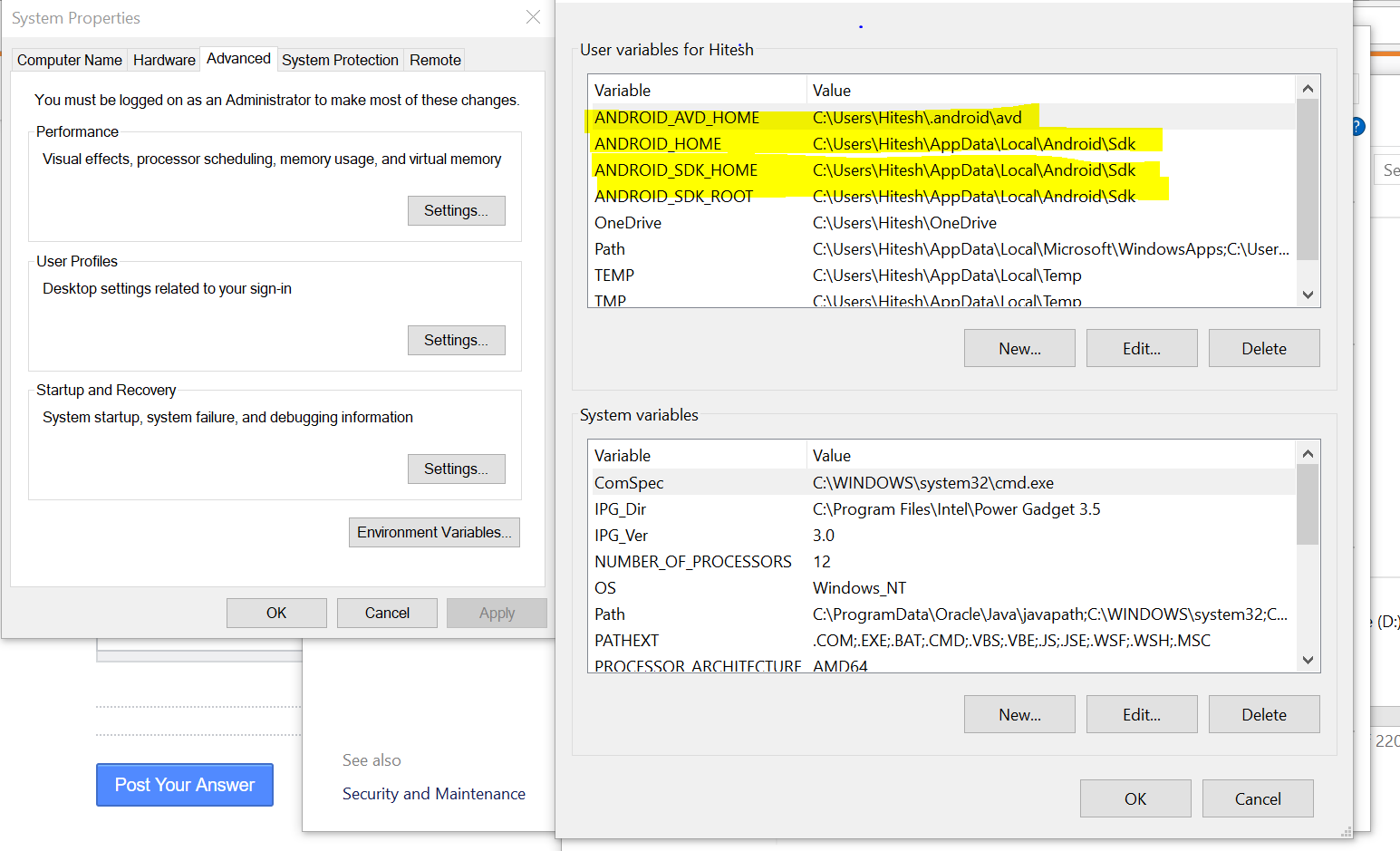The image size is (1400, 851).
Task: Open Performance Settings button
Action: point(456,210)
